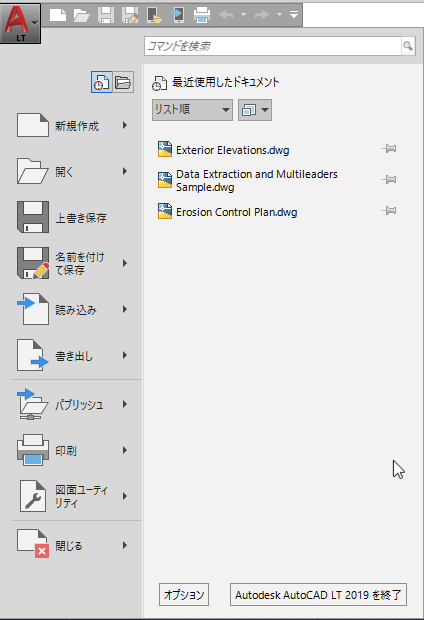The width and height of the screenshot is (424, 620).
Task: Click Erosion Control Plan.dwg file icon
Action: (165, 211)
